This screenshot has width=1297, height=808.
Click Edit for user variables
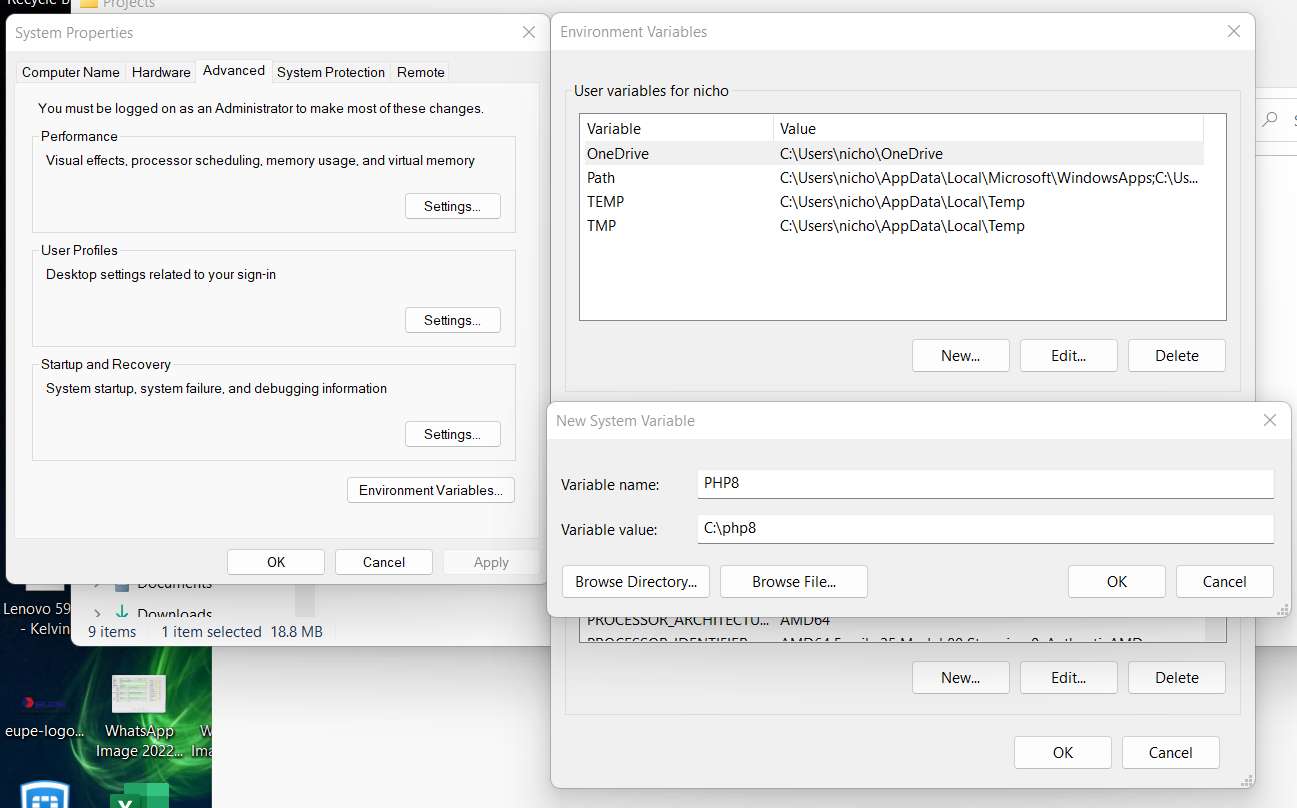click(1068, 356)
